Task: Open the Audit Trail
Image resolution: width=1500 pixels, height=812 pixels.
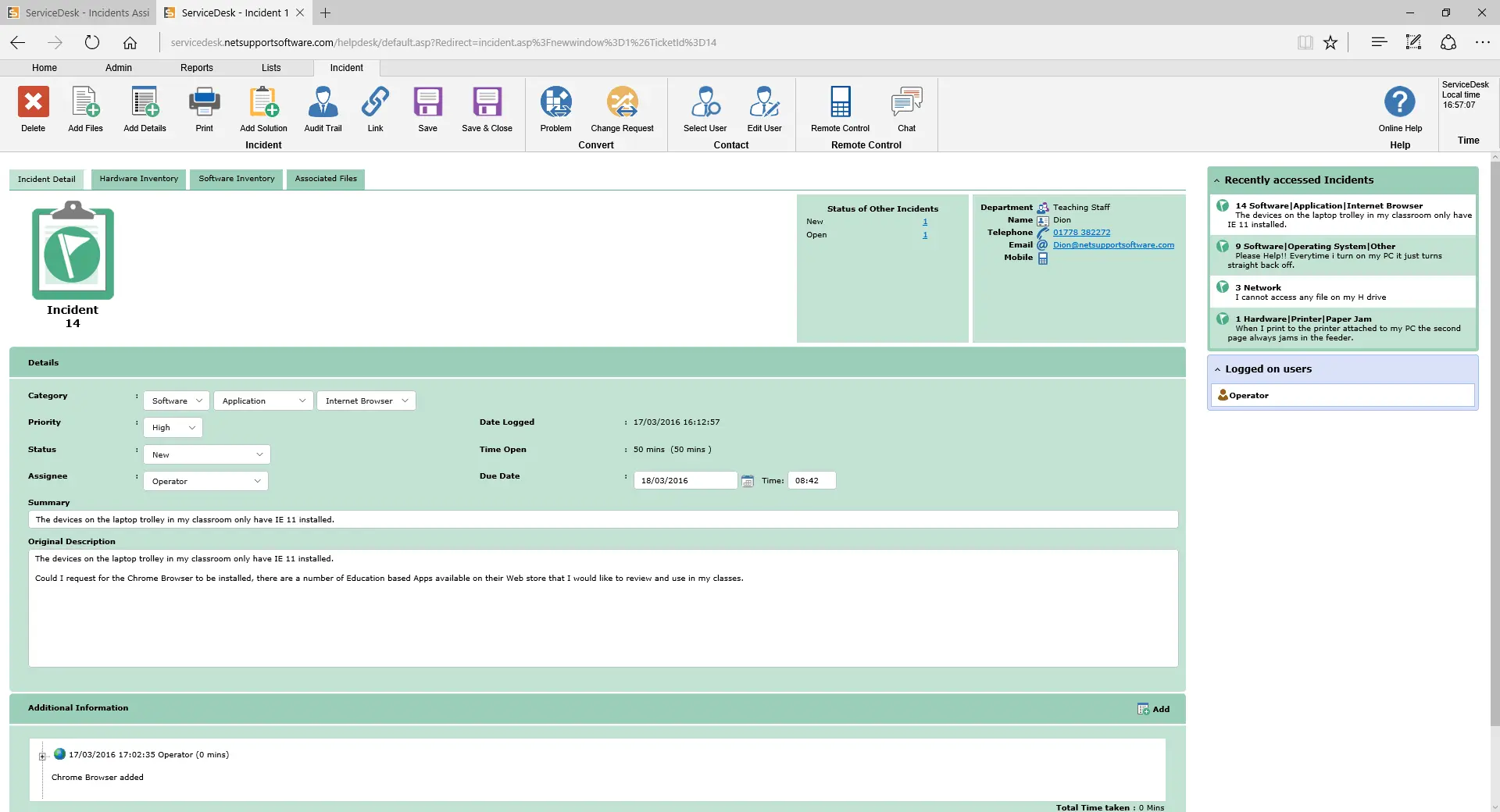Action: [x=323, y=108]
